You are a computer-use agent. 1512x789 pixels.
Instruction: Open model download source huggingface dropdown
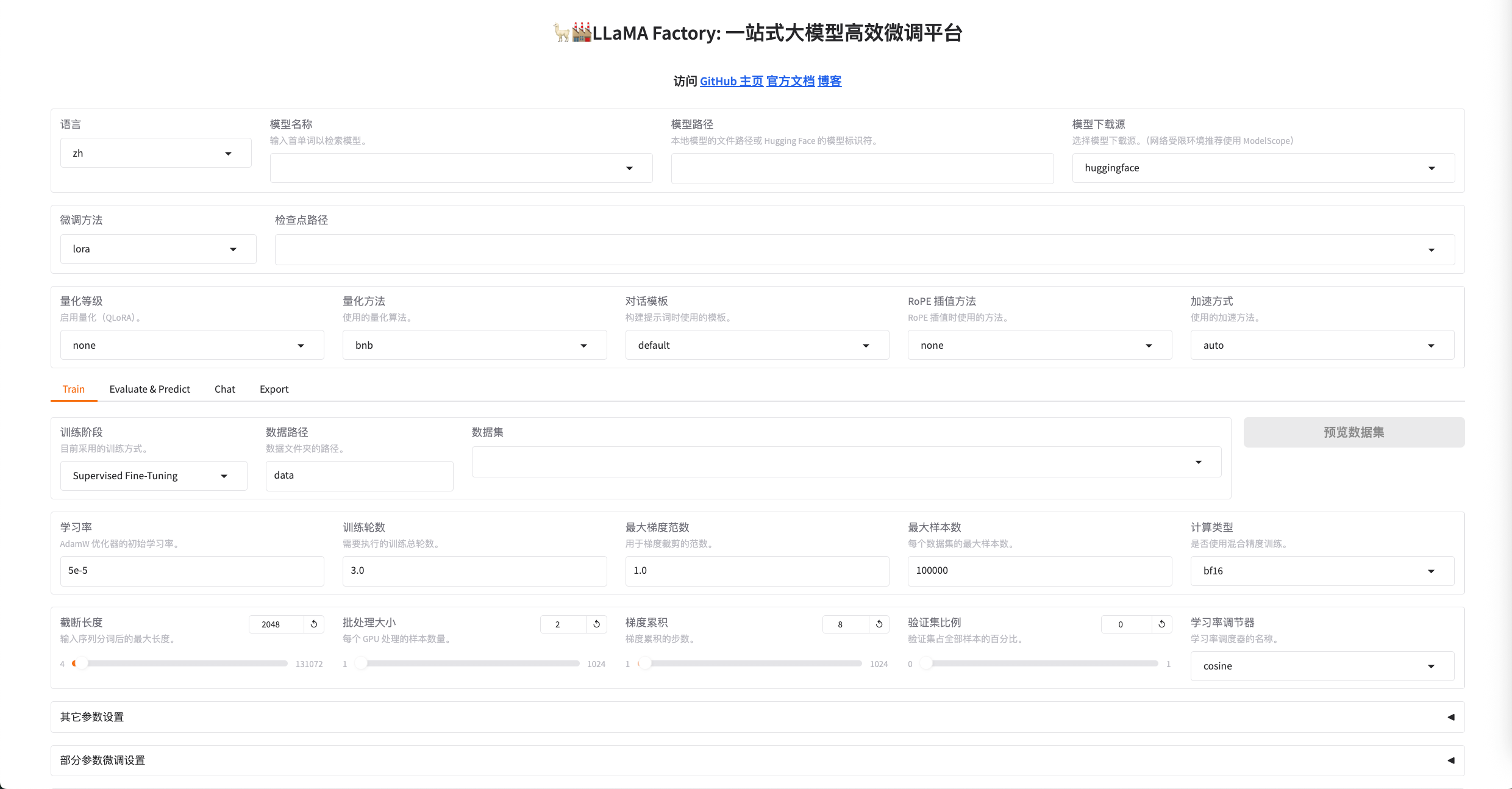pos(1263,168)
